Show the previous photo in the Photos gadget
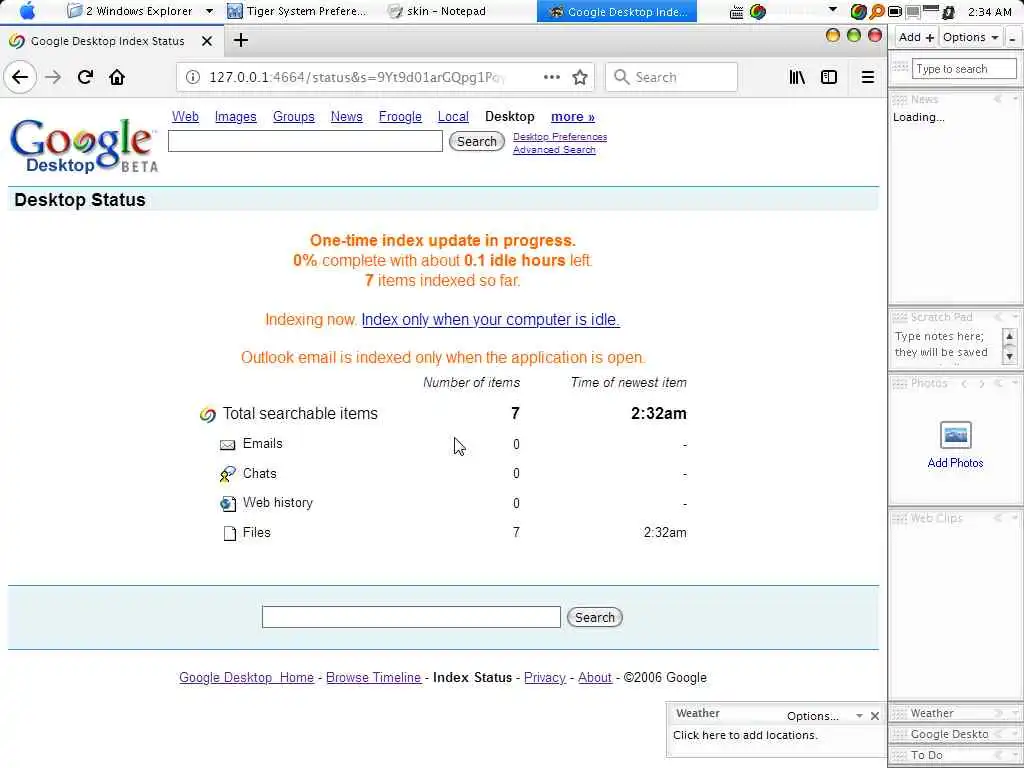 tap(964, 383)
